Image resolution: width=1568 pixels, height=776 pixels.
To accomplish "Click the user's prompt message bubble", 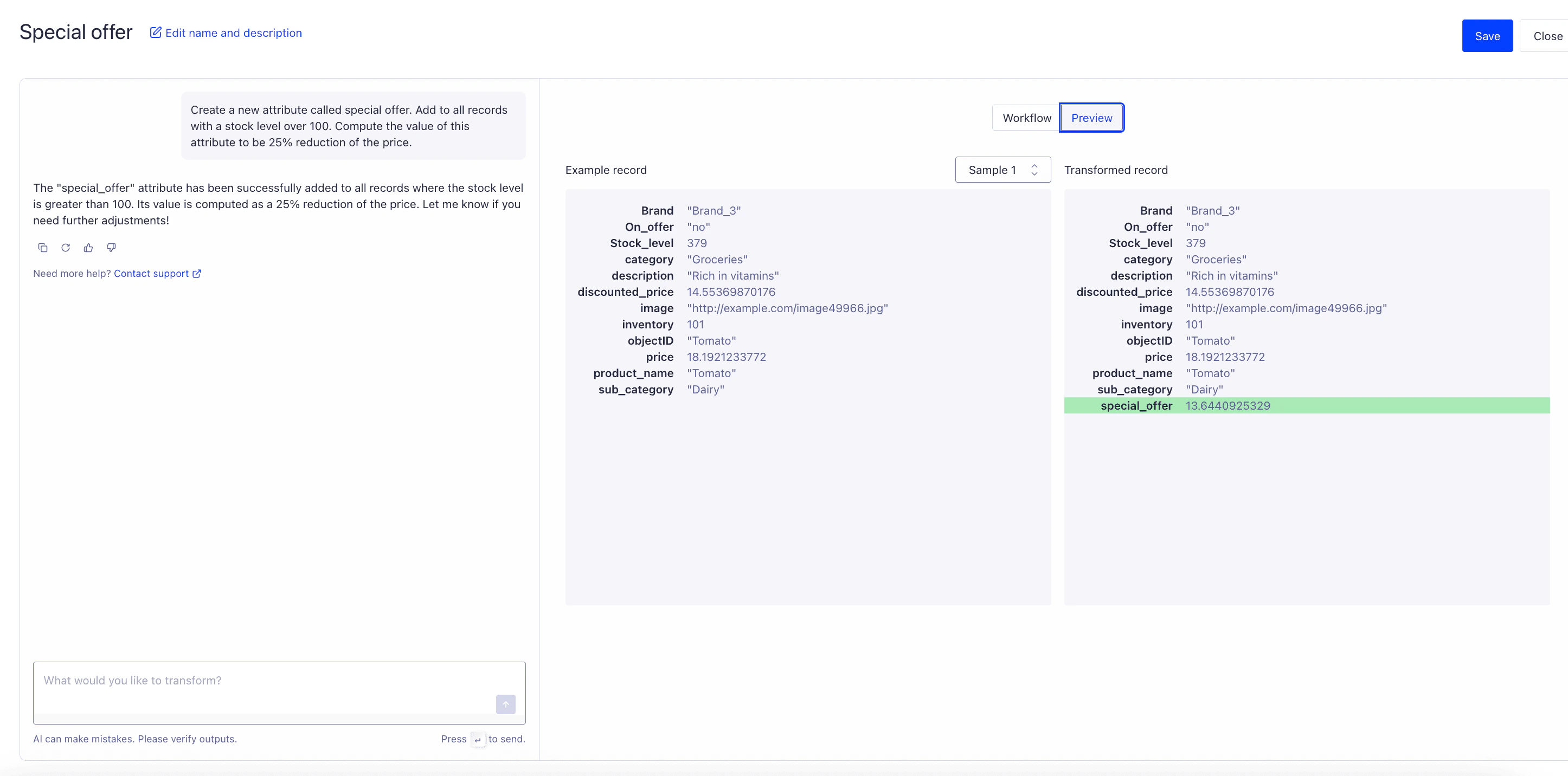I will pos(353,126).
